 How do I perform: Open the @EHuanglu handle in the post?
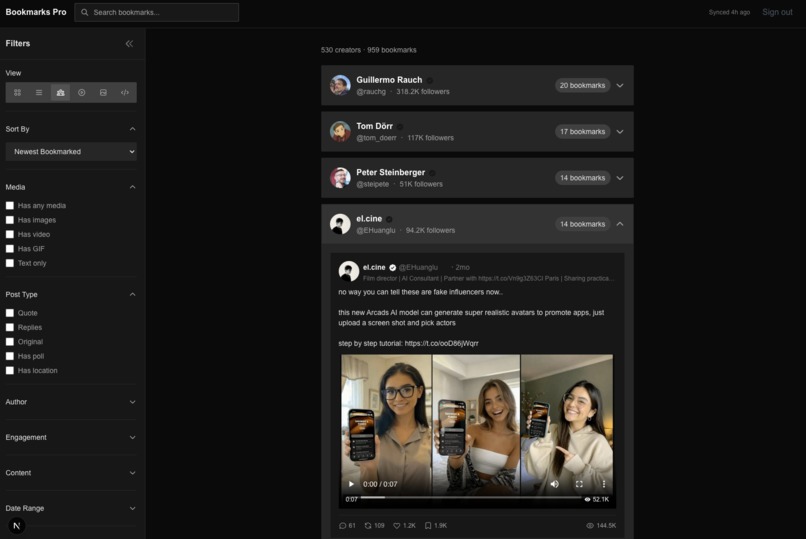(418, 268)
